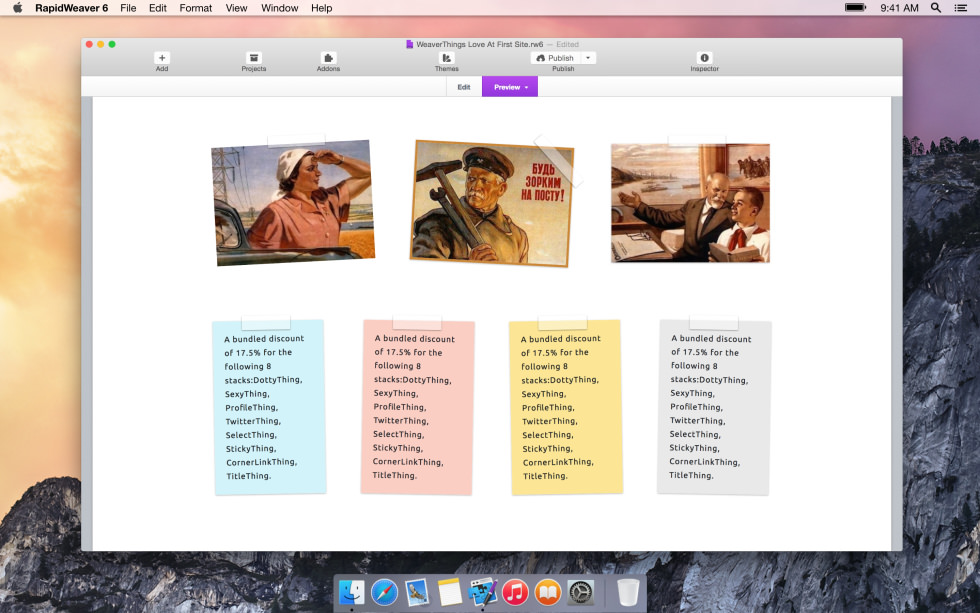Click the blue sticky note
The image size is (980, 613).
pyautogui.click(x=269, y=407)
